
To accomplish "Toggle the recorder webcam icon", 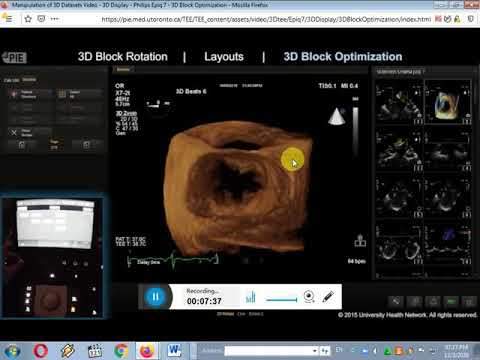I will click(309, 296).
